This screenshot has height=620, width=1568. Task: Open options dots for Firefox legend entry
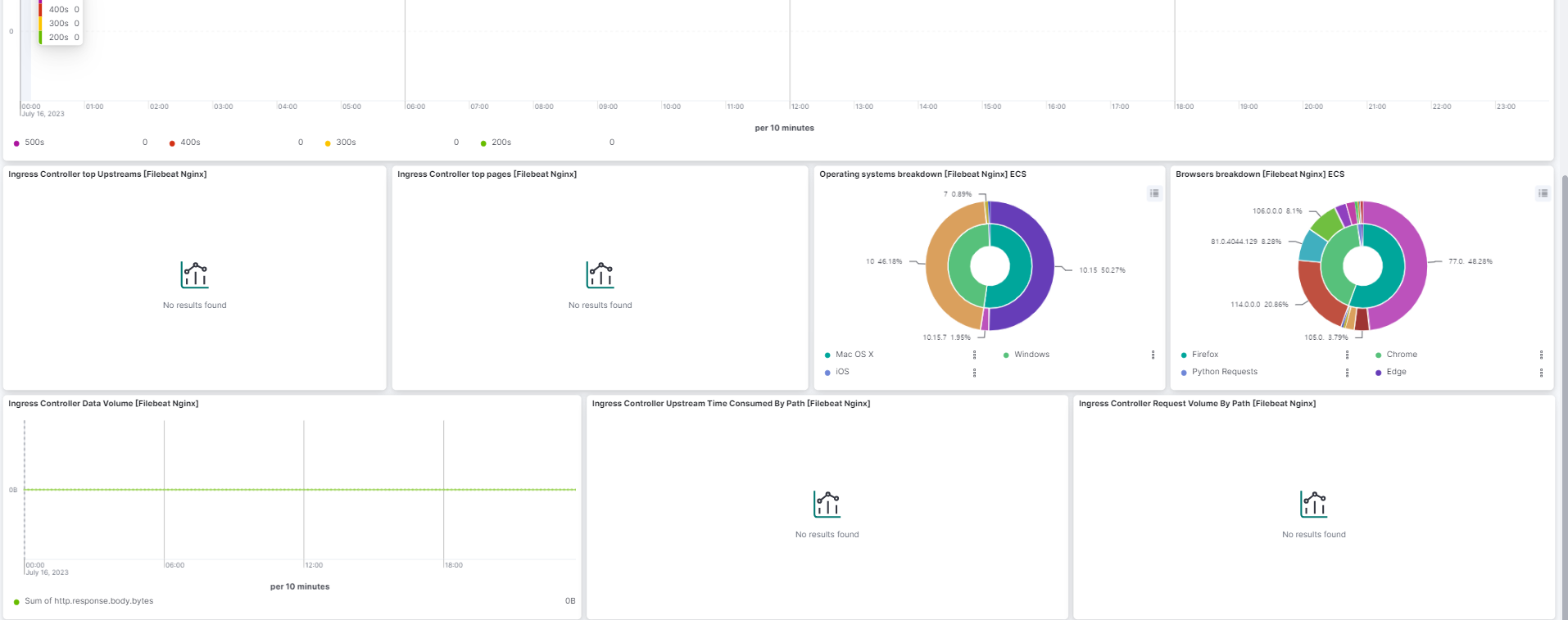point(1347,355)
